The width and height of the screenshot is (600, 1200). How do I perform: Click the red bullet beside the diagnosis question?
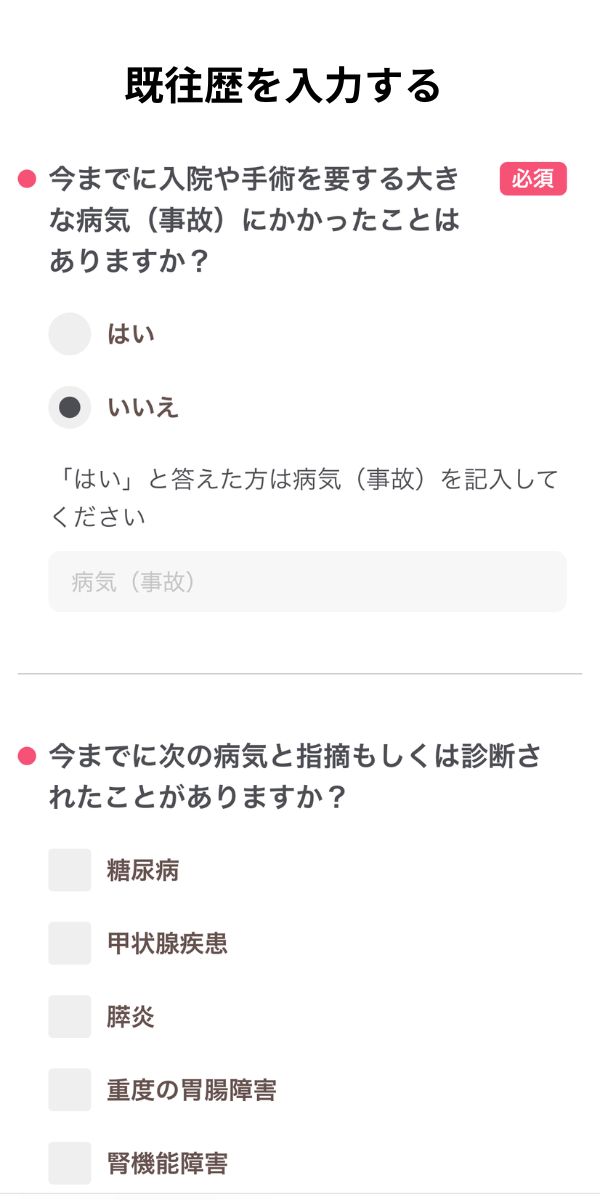pos(27,756)
